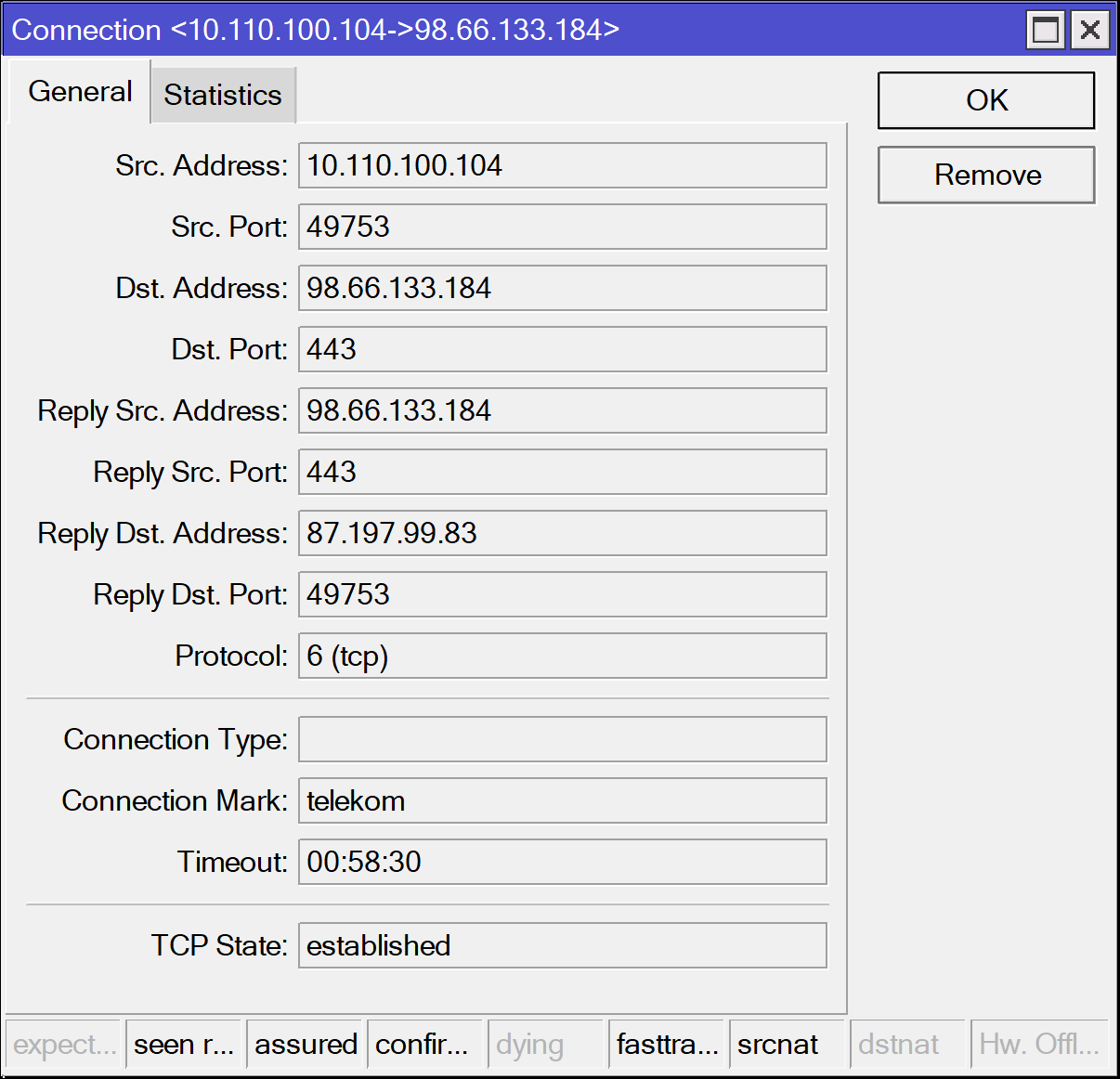Screen dimensions: 1120x1079
Task: Click the Src. Address field
Action: coord(562,165)
